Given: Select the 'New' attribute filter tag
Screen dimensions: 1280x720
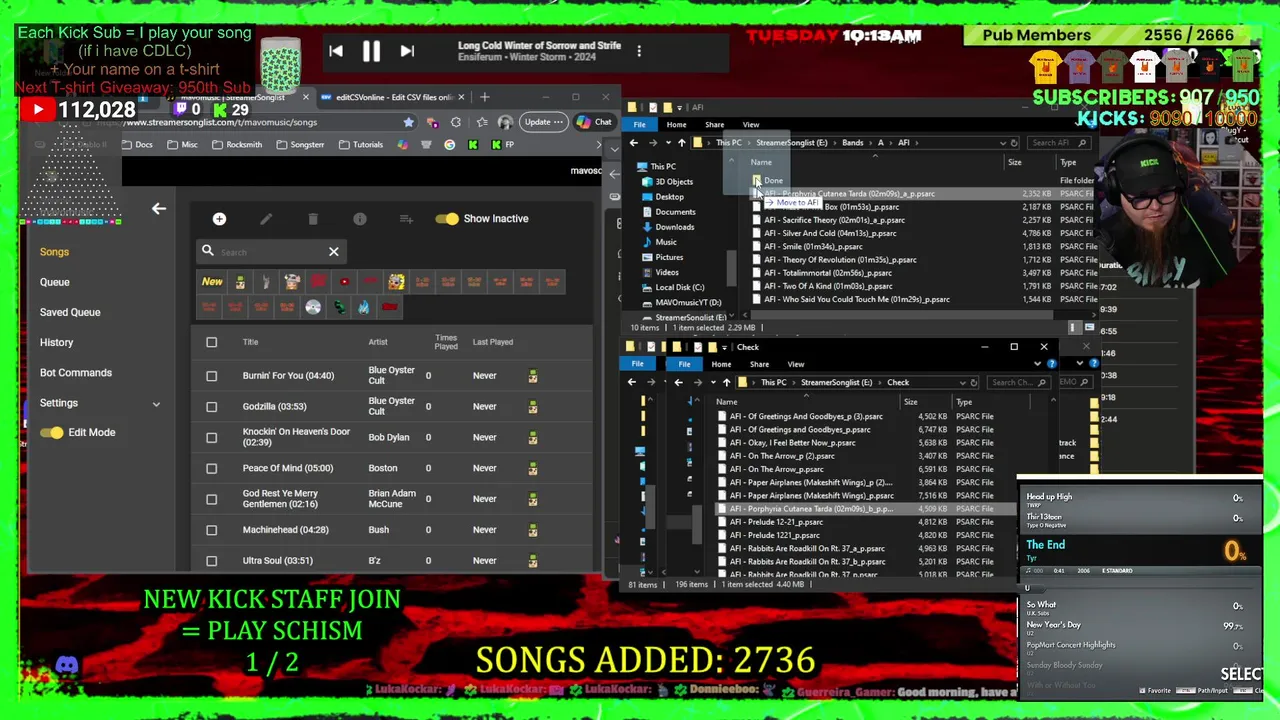Looking at the screenshot, I should pos(212,282).
